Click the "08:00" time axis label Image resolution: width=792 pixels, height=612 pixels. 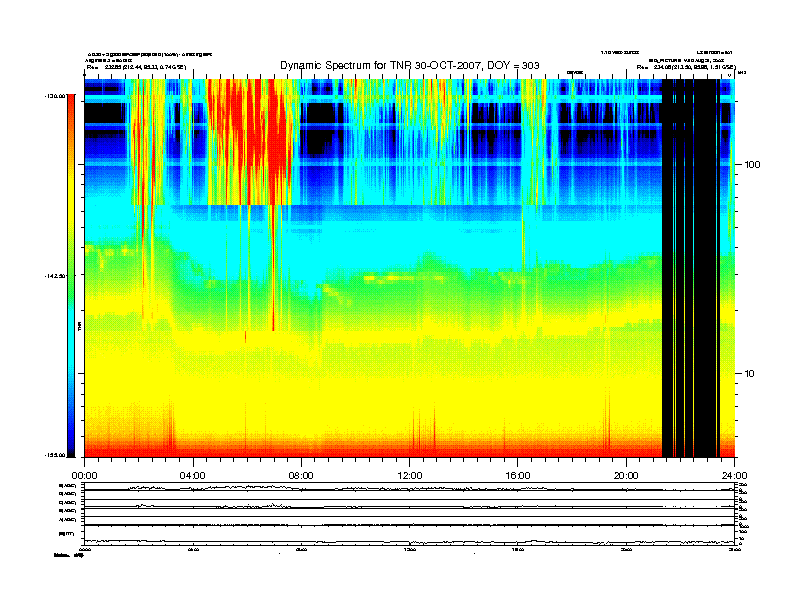pyautogui.click(x=301, y=476)
